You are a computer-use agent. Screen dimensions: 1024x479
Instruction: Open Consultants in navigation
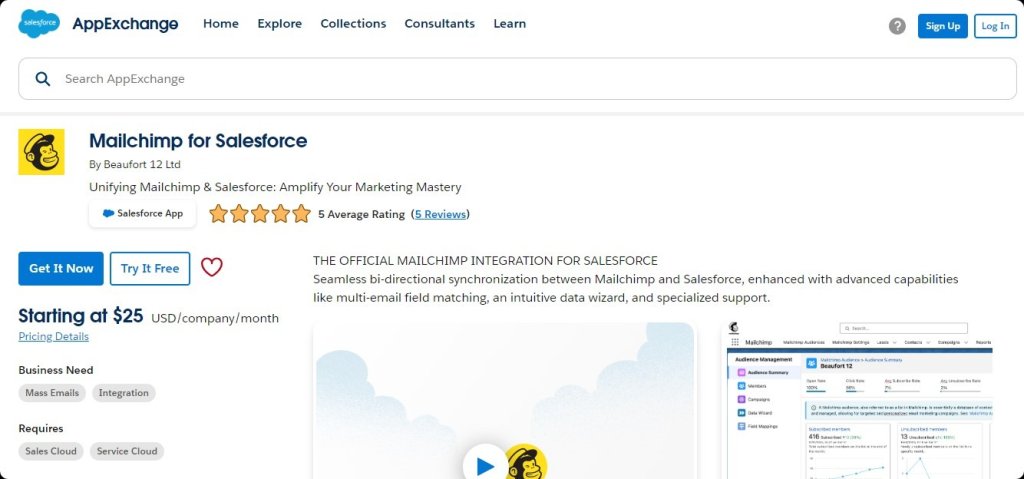[x=440, y=24]
